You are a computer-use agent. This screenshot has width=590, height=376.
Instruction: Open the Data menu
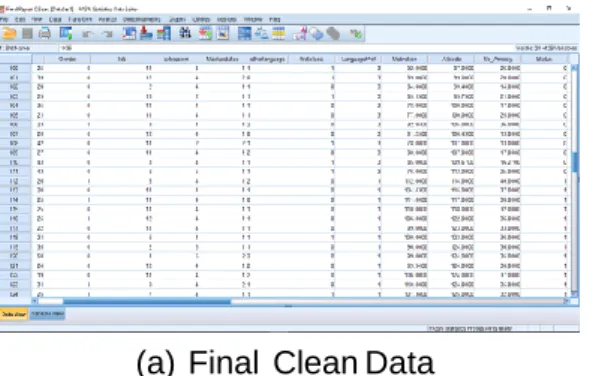pyautogui.click(x=55, y=19)
